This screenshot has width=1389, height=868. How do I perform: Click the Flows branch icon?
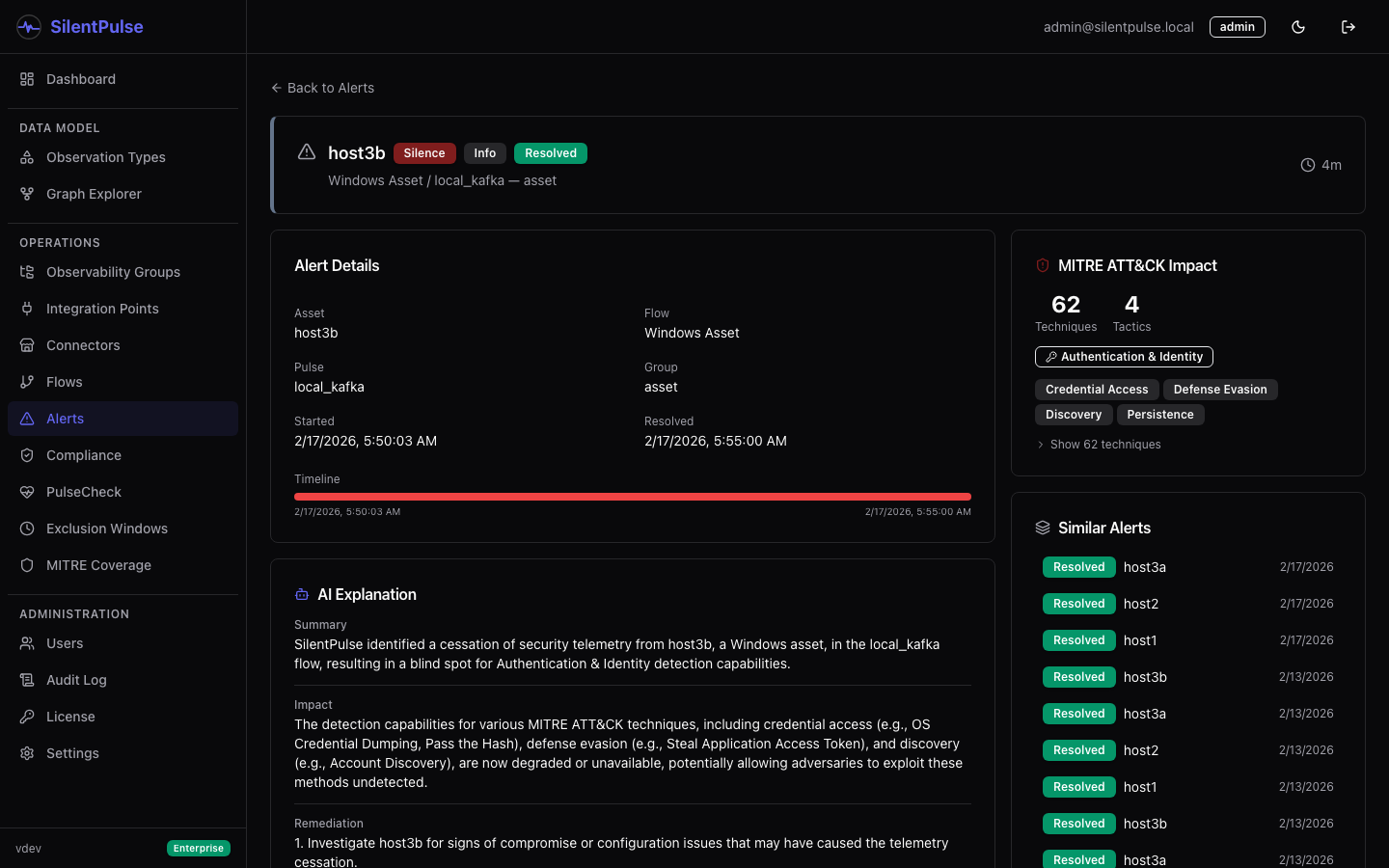click(x=27, y=382)
